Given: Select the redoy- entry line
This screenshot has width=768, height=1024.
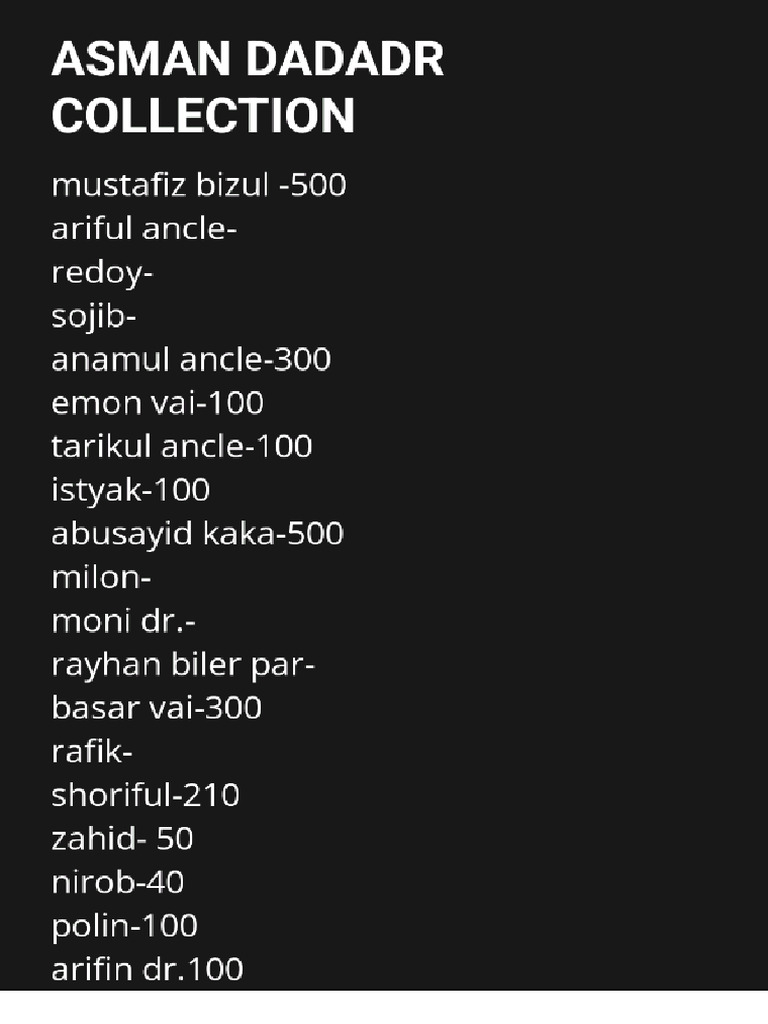Looking at the screenshot, I should point(102,273).
